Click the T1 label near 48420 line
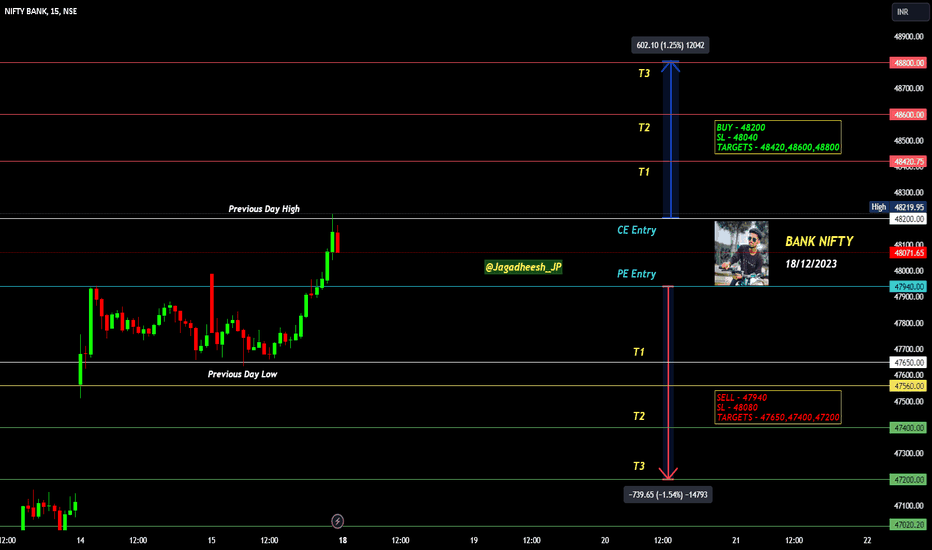Viewport: 932px width, 550px height. pos(644,172)
